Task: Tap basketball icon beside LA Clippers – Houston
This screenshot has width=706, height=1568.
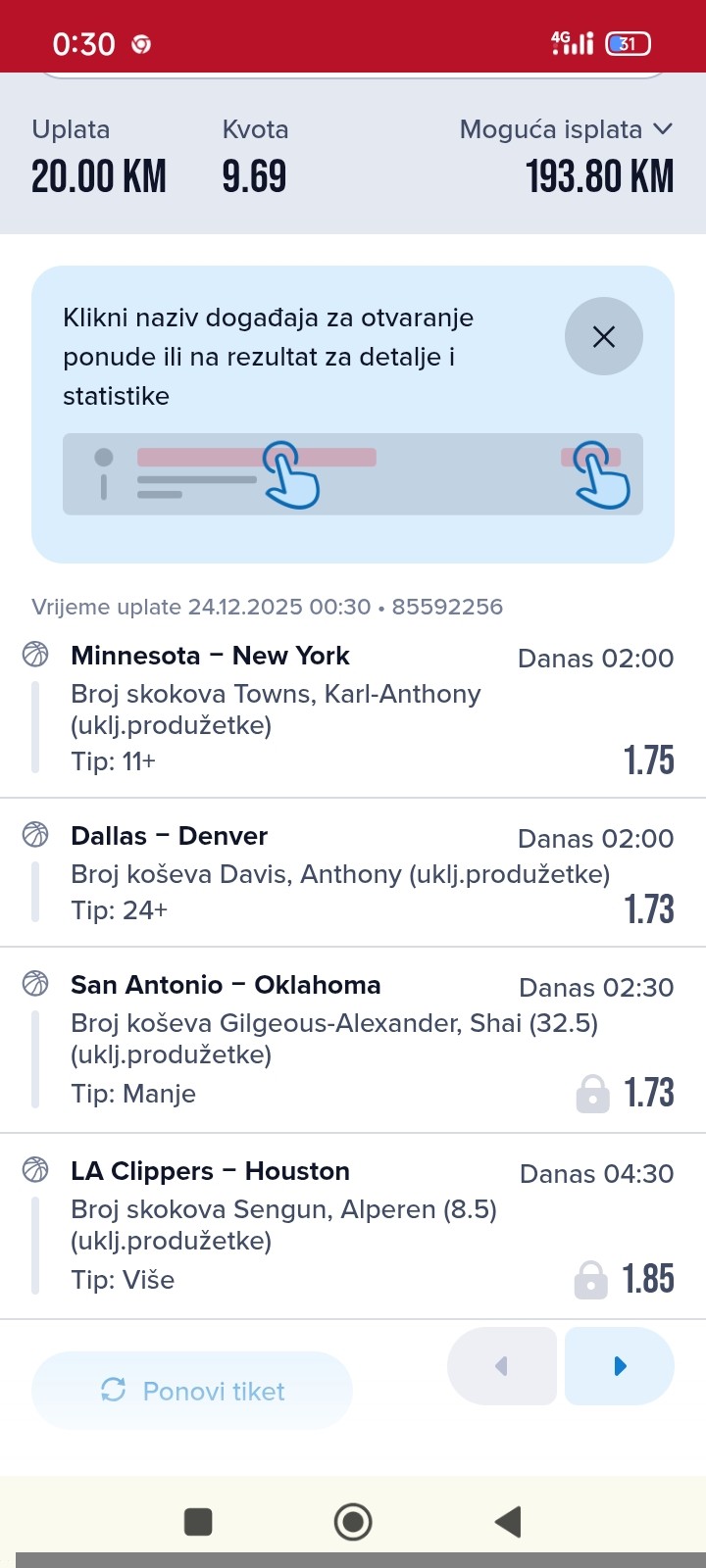Action: 35,1169
